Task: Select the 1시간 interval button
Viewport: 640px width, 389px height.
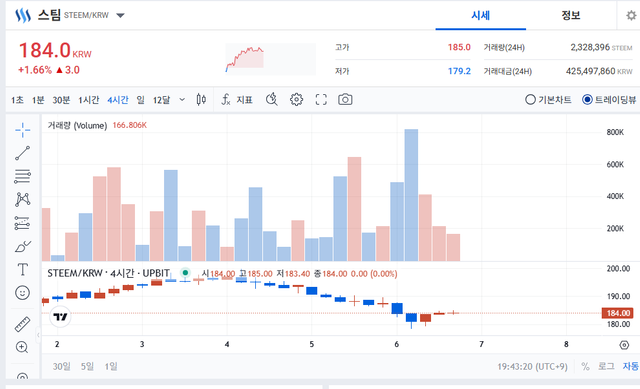Action: click(x=89, y=100)
